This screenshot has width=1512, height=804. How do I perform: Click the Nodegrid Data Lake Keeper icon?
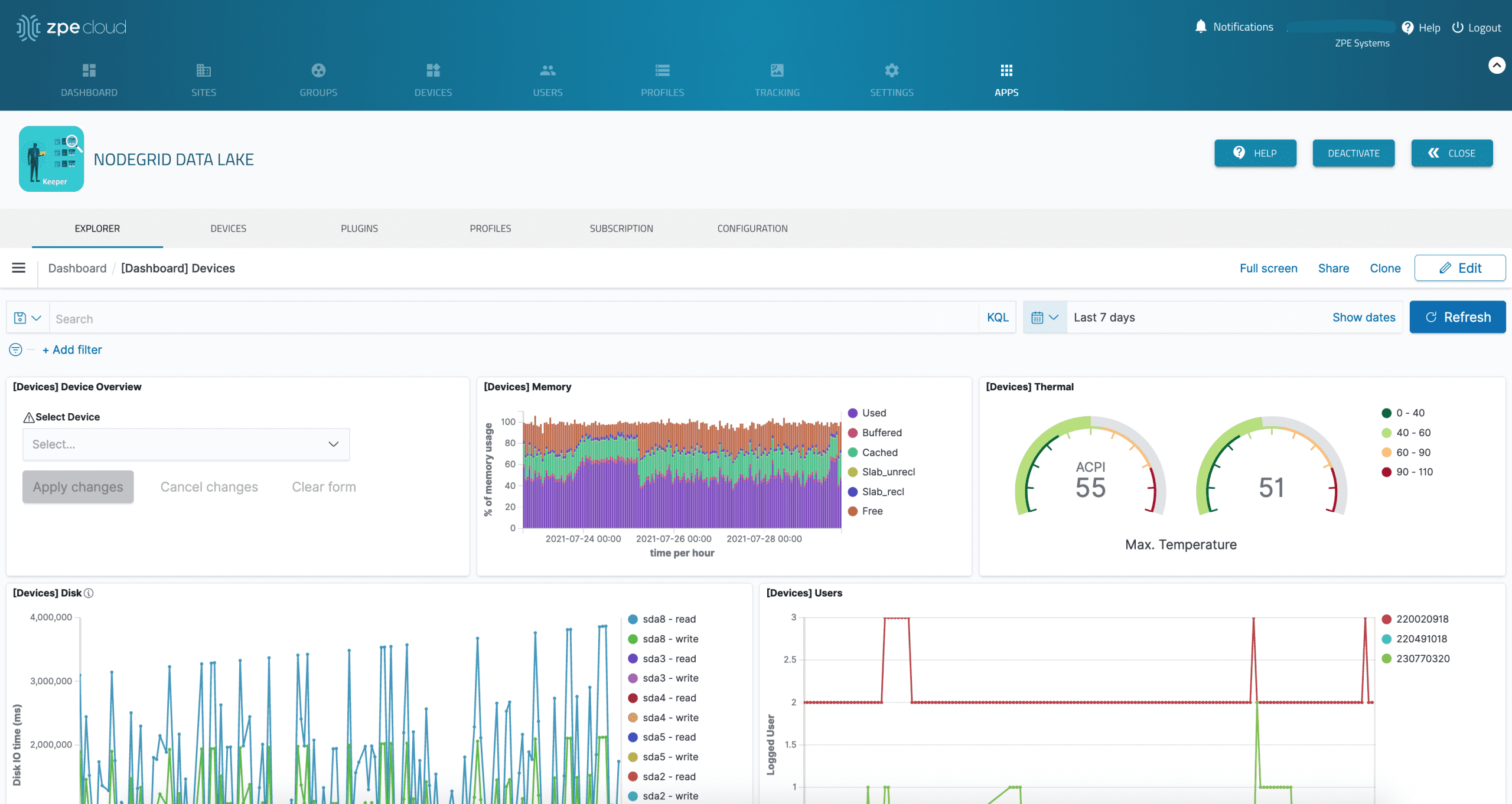point(51,158)
